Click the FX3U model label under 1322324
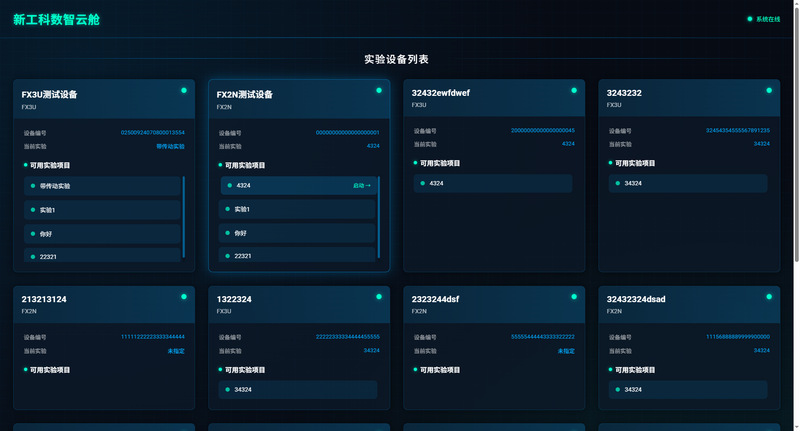Viewport: 800px width, 431px height. coord(224,311)
